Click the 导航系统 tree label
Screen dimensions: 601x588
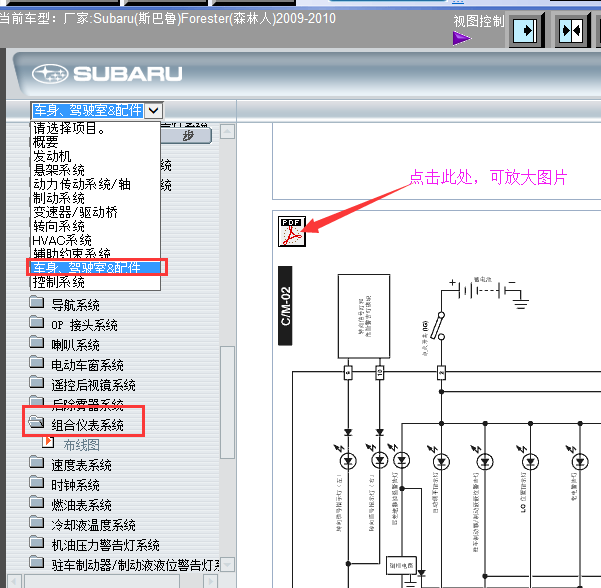(76, 305)
